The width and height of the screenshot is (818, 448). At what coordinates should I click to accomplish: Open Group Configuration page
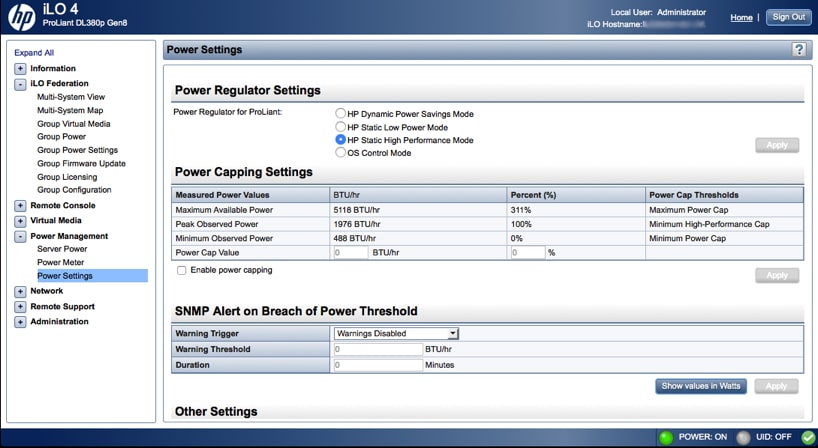point(74,190)
